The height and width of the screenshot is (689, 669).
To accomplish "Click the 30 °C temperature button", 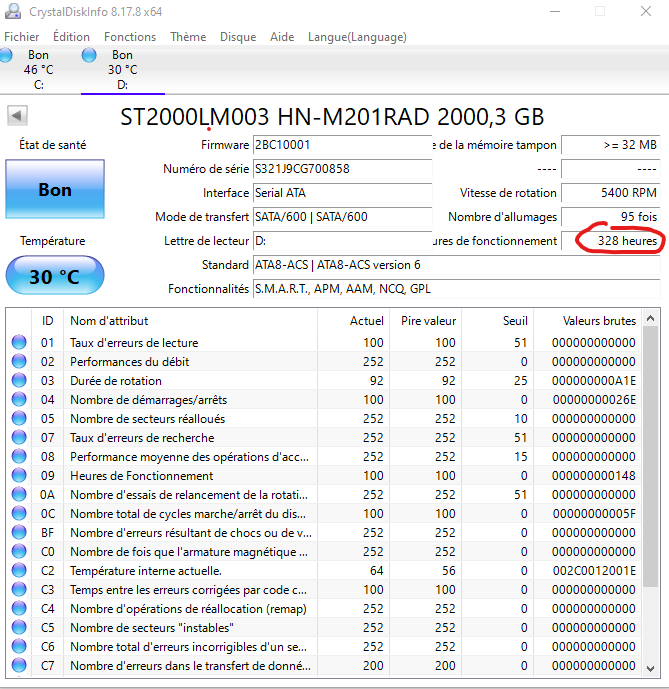I will (x=55, y=276).
